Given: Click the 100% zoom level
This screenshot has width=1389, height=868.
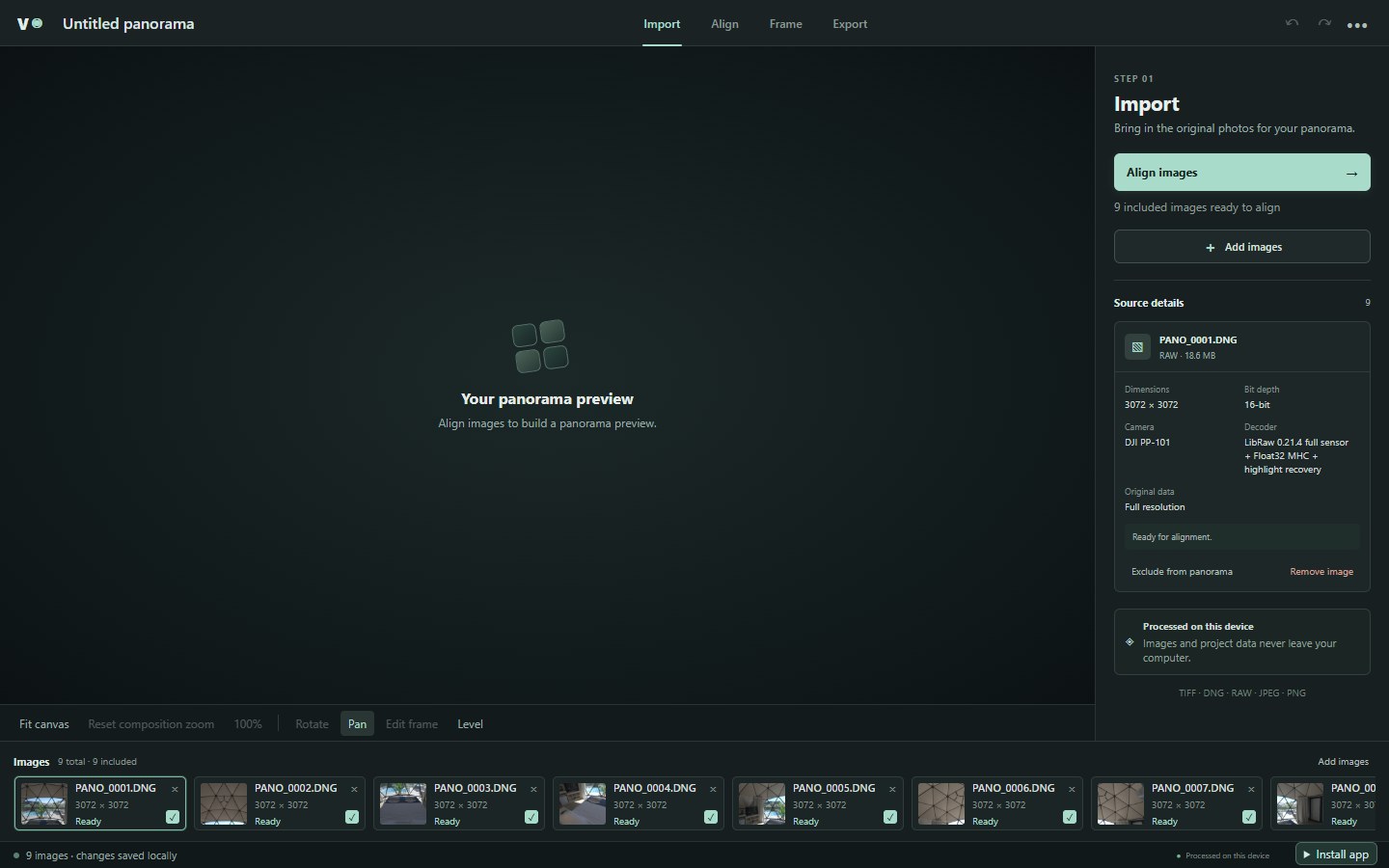Looking at the screenshot, I should point(248,724).
